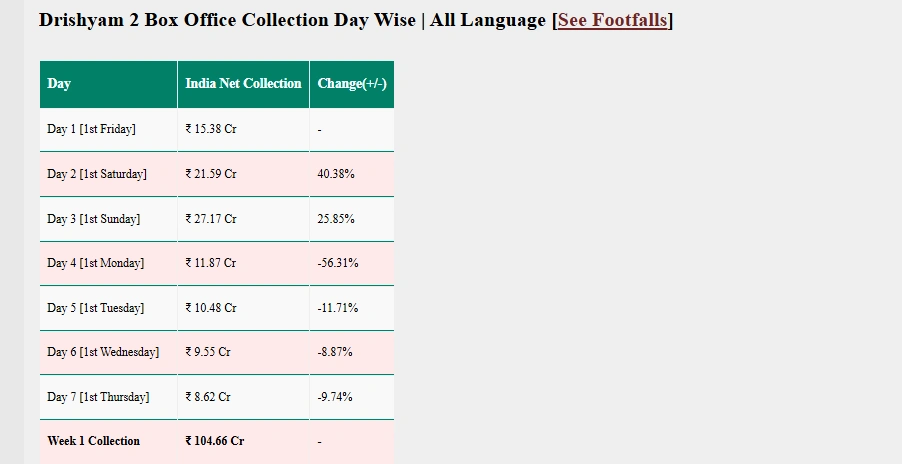Click the Change(+/-) column header

(352, 84)
